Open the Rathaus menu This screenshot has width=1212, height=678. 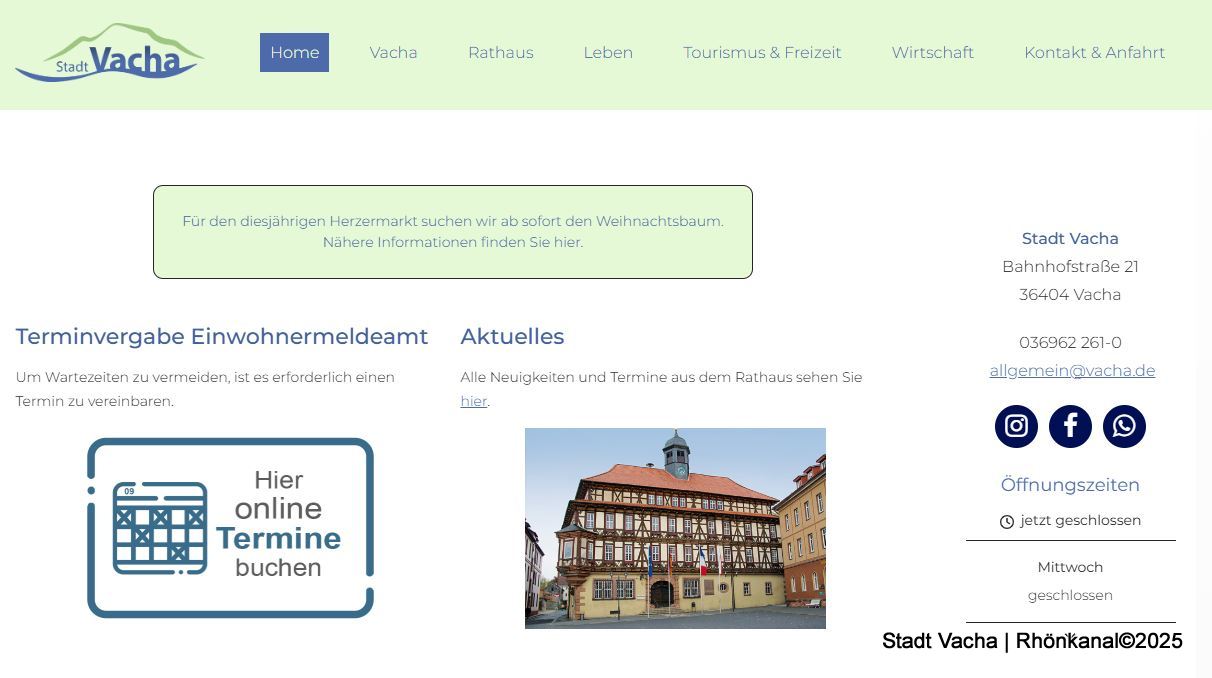tap(501, 53)
